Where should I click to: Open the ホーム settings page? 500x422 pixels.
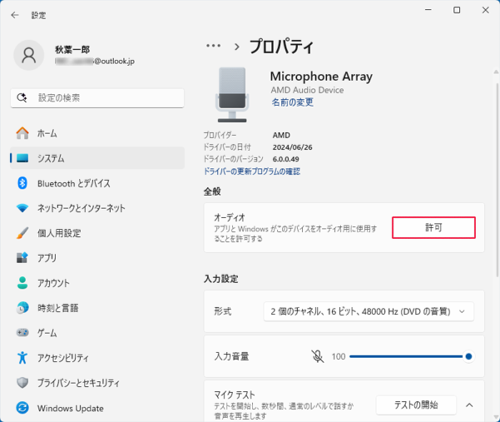pyautogui.click(x=97, y=133)
